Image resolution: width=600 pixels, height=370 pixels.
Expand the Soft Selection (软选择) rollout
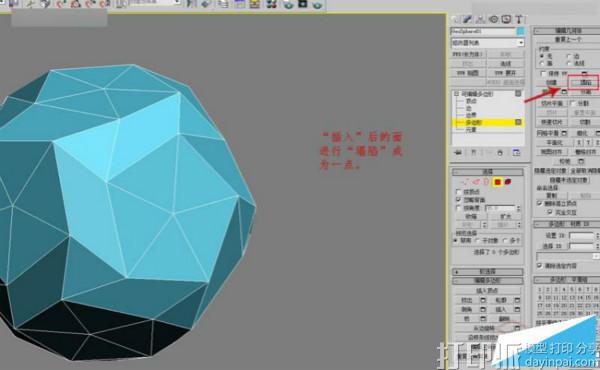[488, 271]
